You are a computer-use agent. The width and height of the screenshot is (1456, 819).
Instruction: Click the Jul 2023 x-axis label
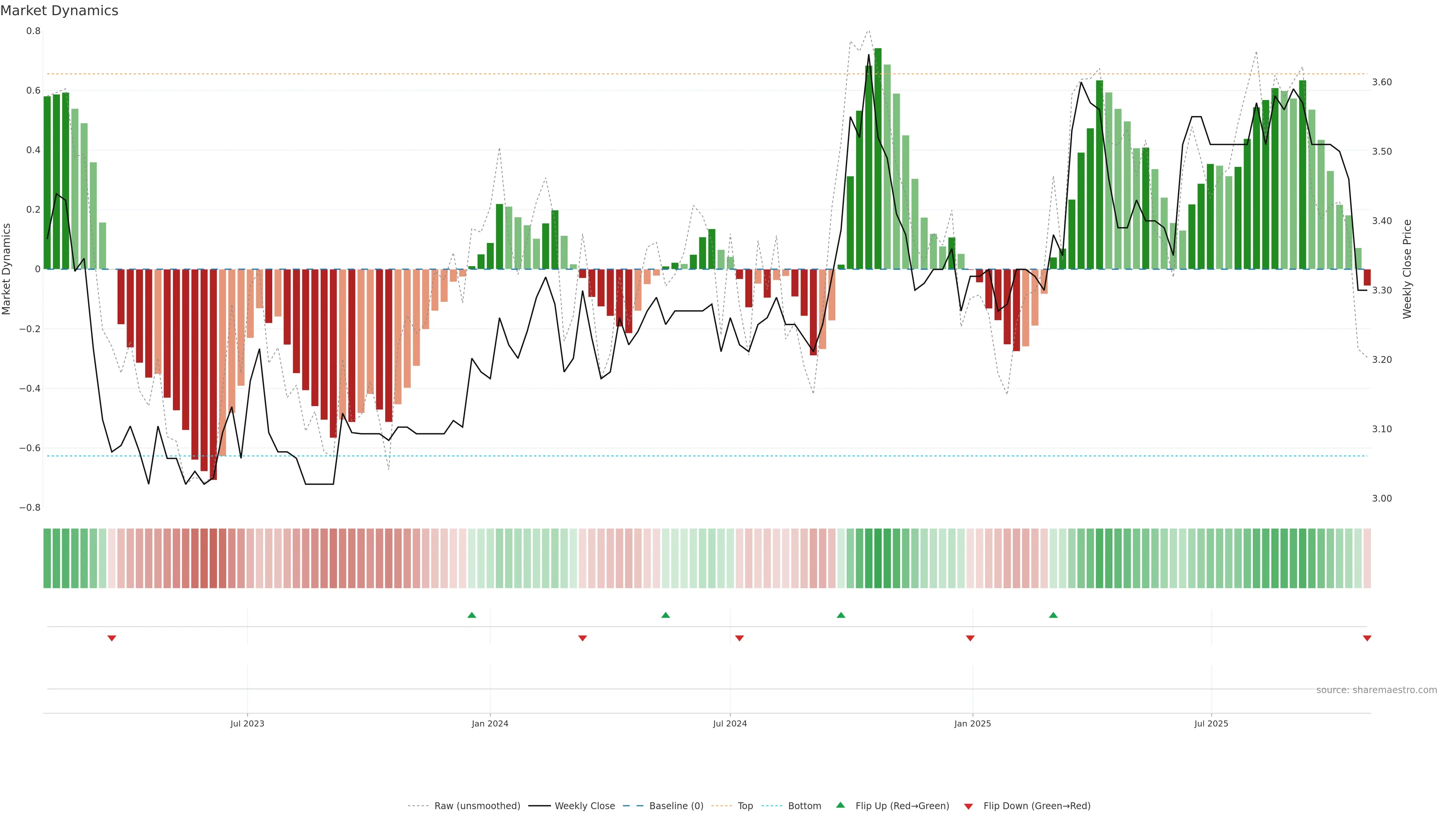pyautogui.click(x=247, y=723)
